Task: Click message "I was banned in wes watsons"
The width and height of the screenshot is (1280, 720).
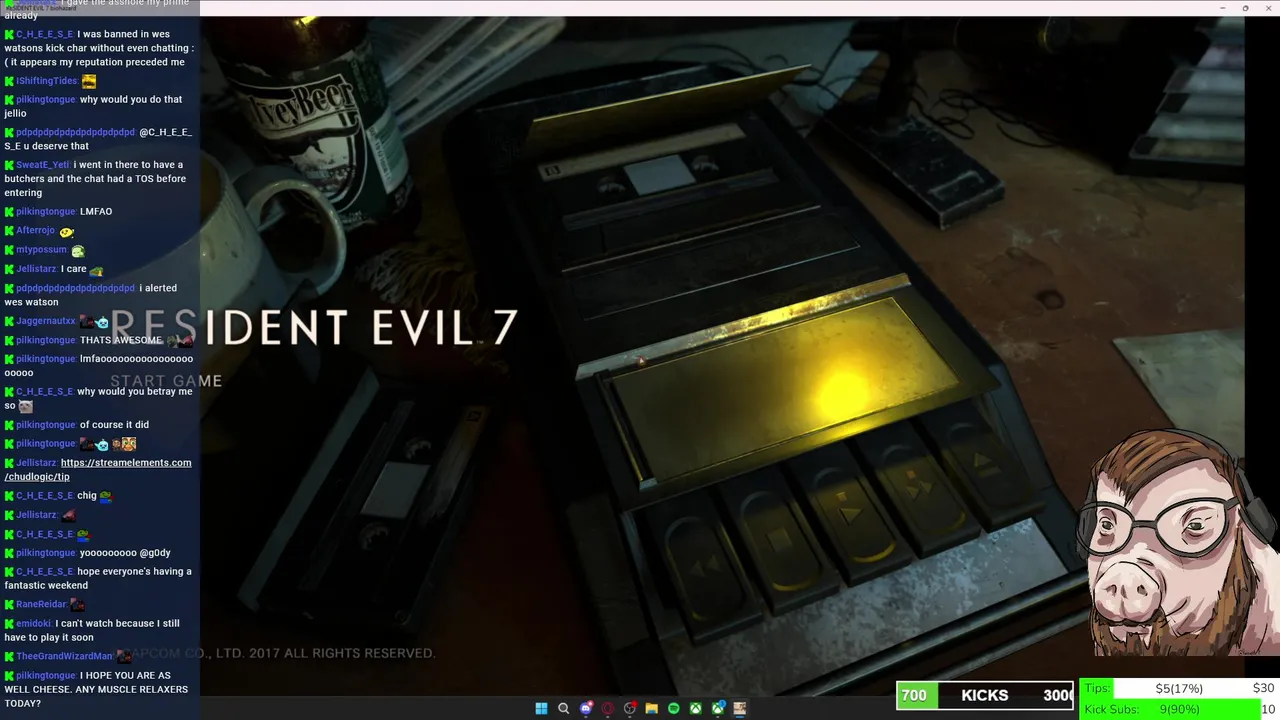Action: (x=99, y=48)
